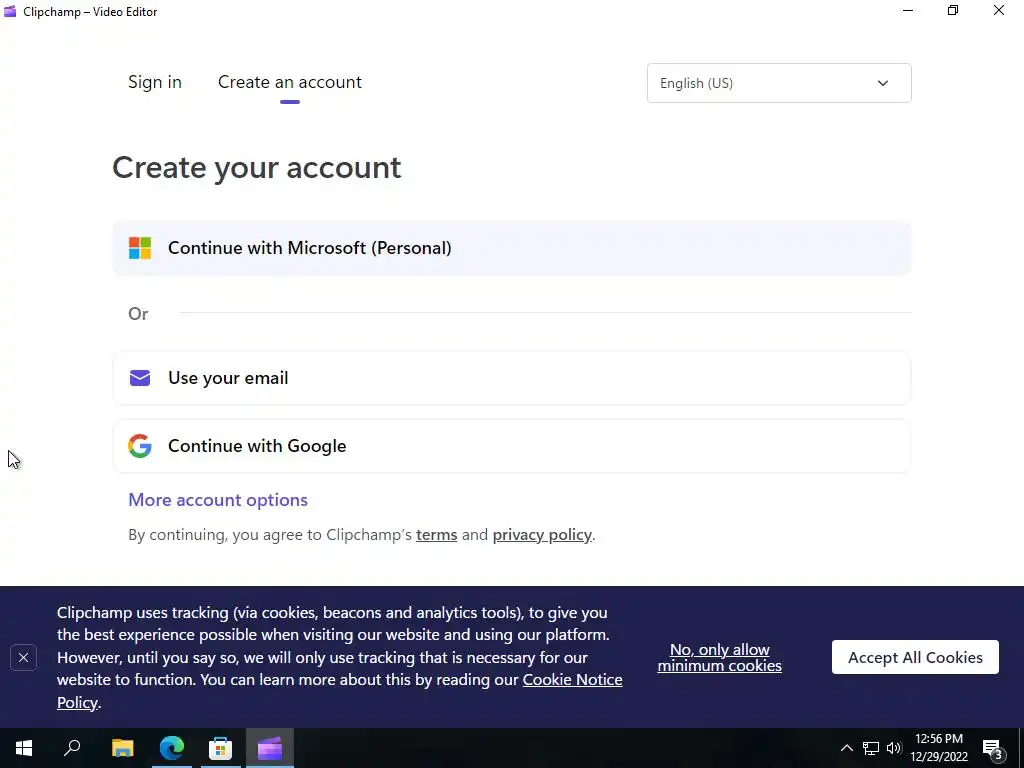Open the privacy policy link
Image resolution: width=1024 pixels, height=768 pixels.
(x=542, y=535)
